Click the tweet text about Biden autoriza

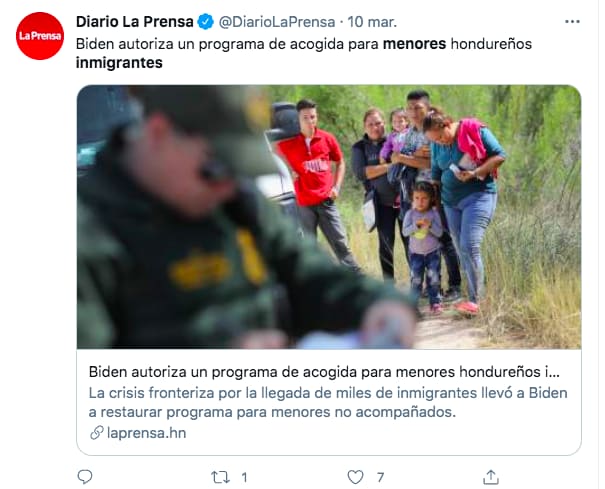304,53
